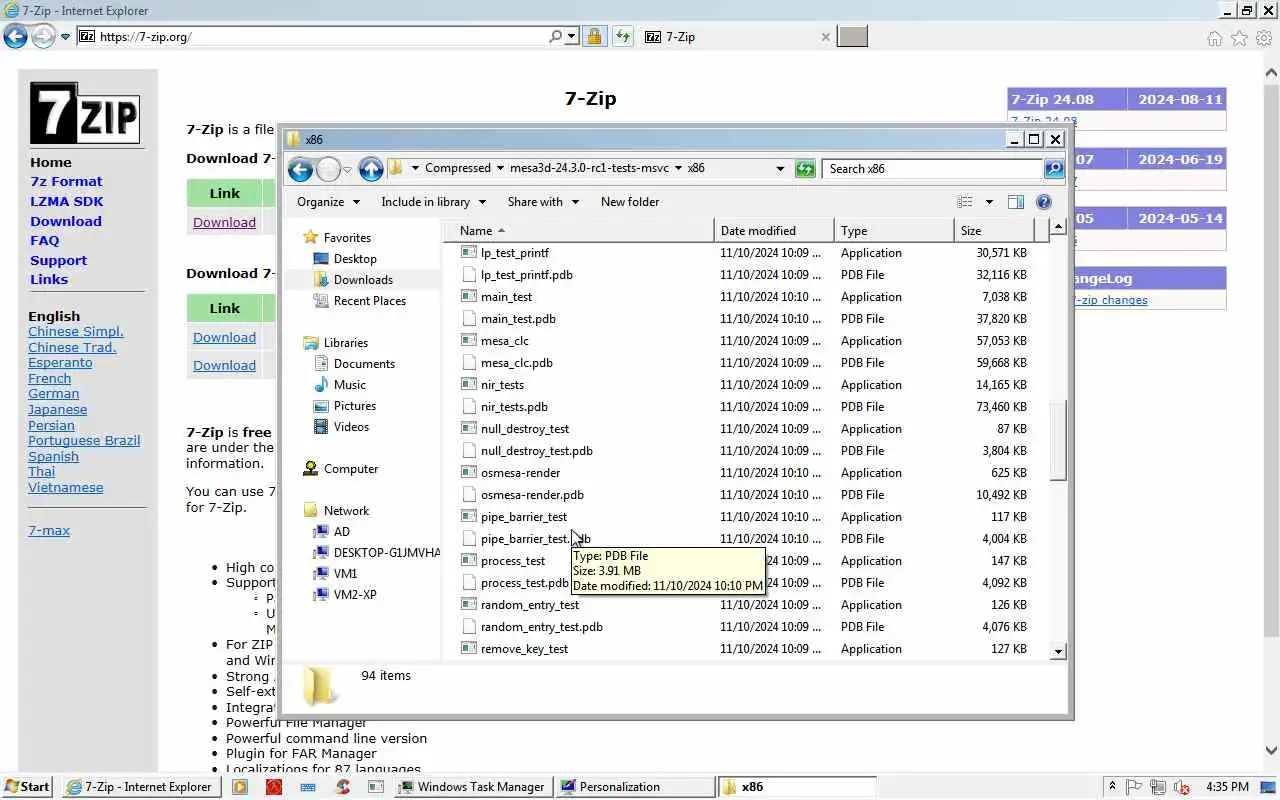The height and width of the screenshot is (800, 1280).
Task: Open the 7-max link
Action: [x=49, y=531]
